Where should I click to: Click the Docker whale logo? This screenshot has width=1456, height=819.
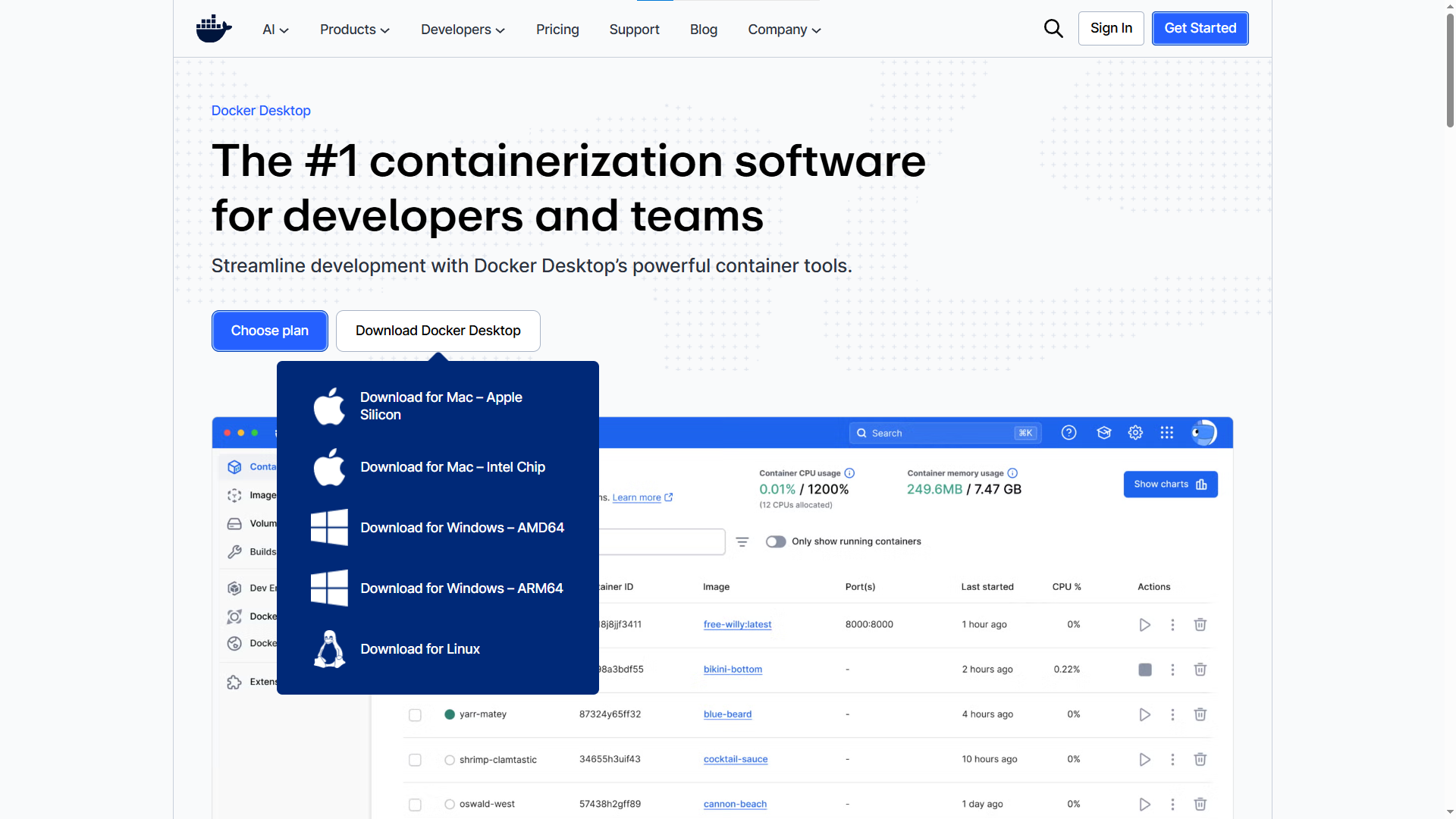[x=214, y=29]
